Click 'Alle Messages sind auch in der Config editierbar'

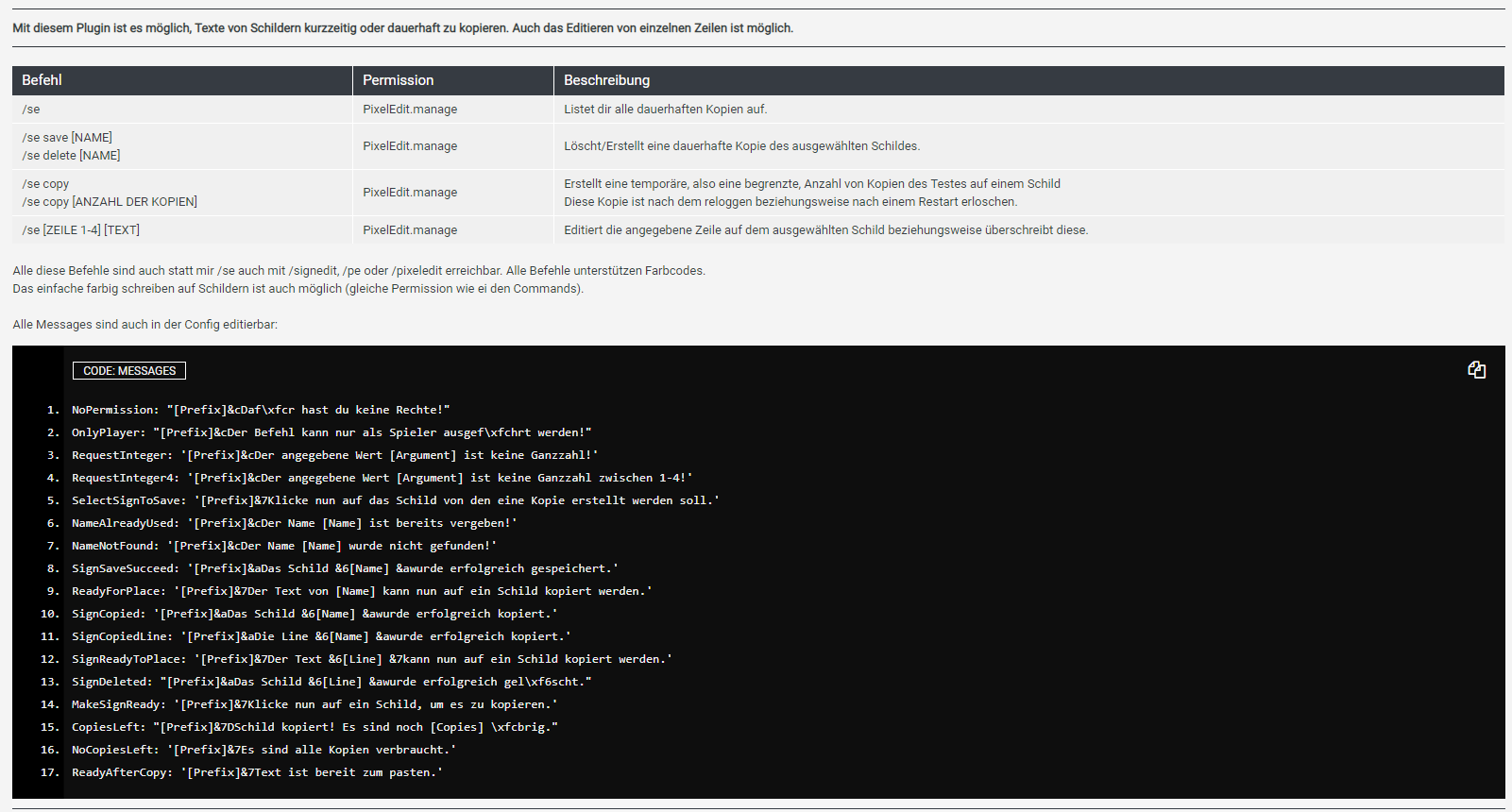click(x=145, y=325)
